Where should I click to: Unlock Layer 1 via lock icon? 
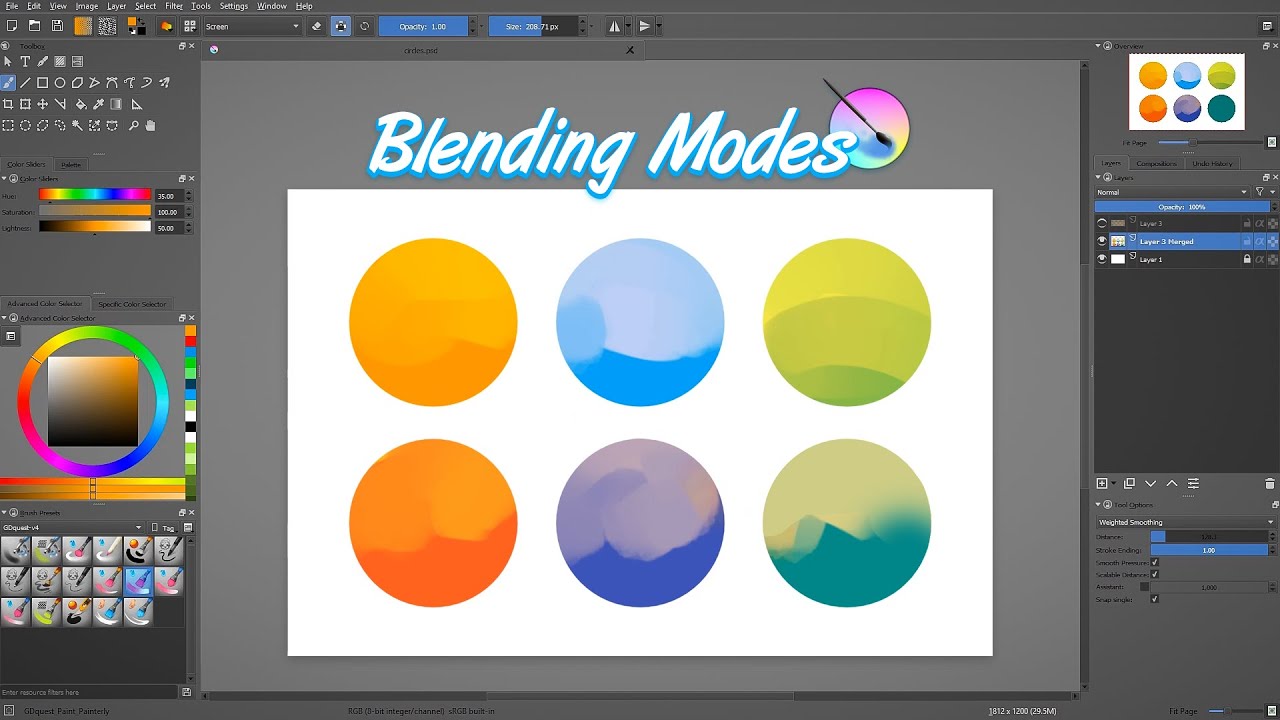click(x=1247, y=259)
